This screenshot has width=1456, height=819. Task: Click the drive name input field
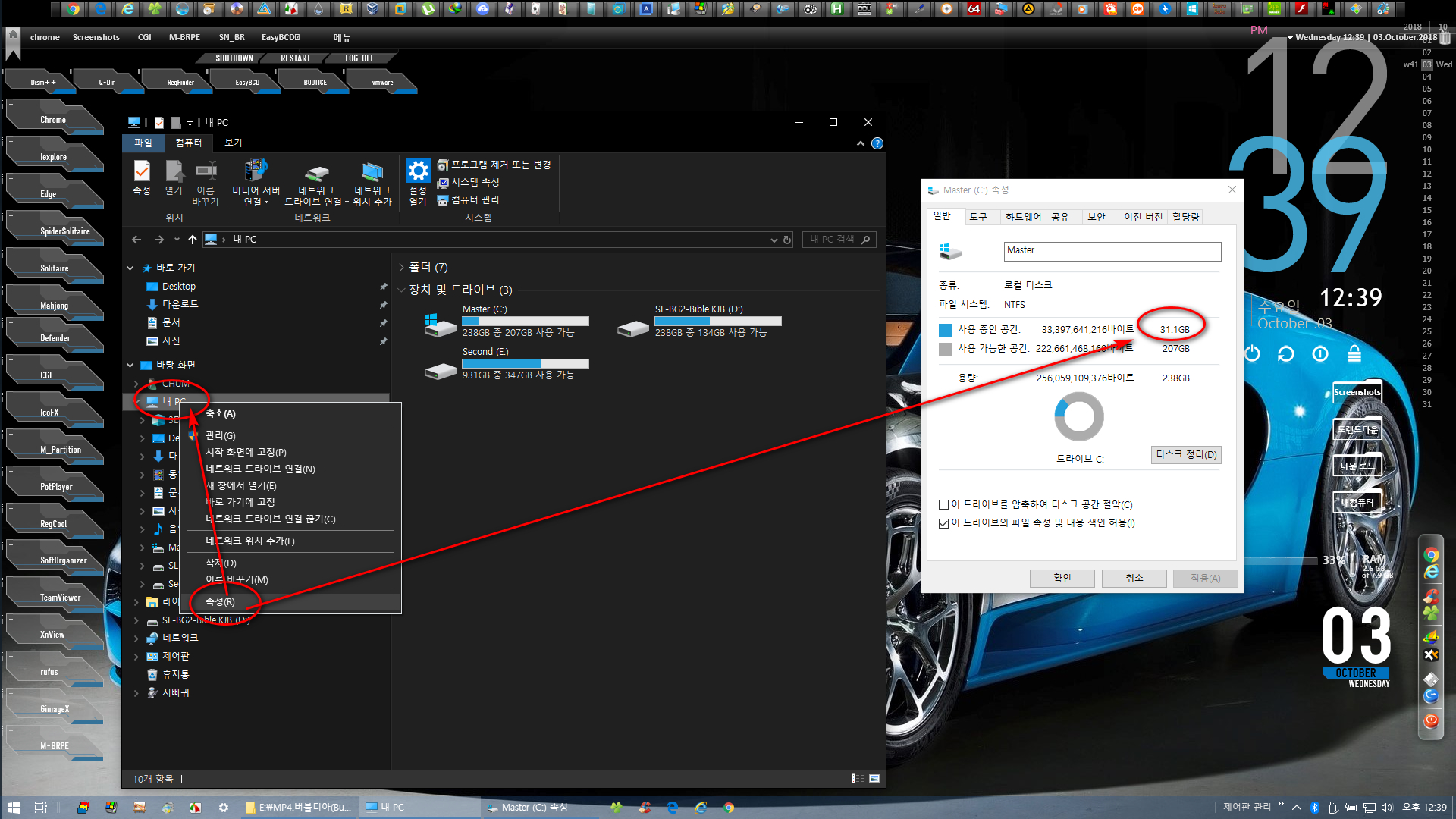(x=1111, y=250)
